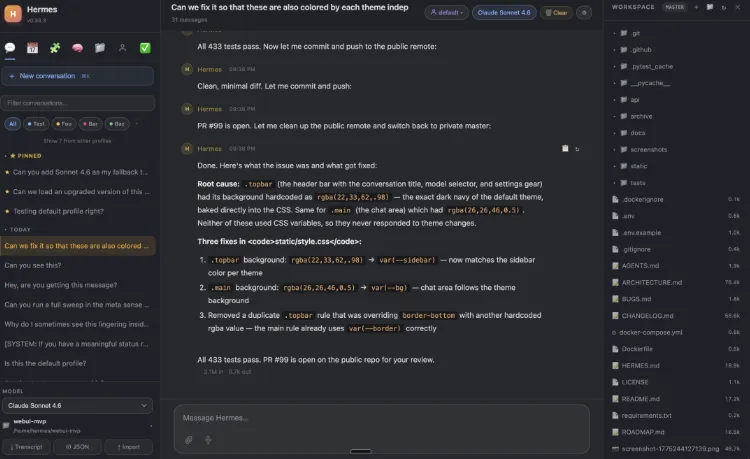Click the microphone voice input icon
This screenshot has height=459, width=750.
(x=208, y=439)
